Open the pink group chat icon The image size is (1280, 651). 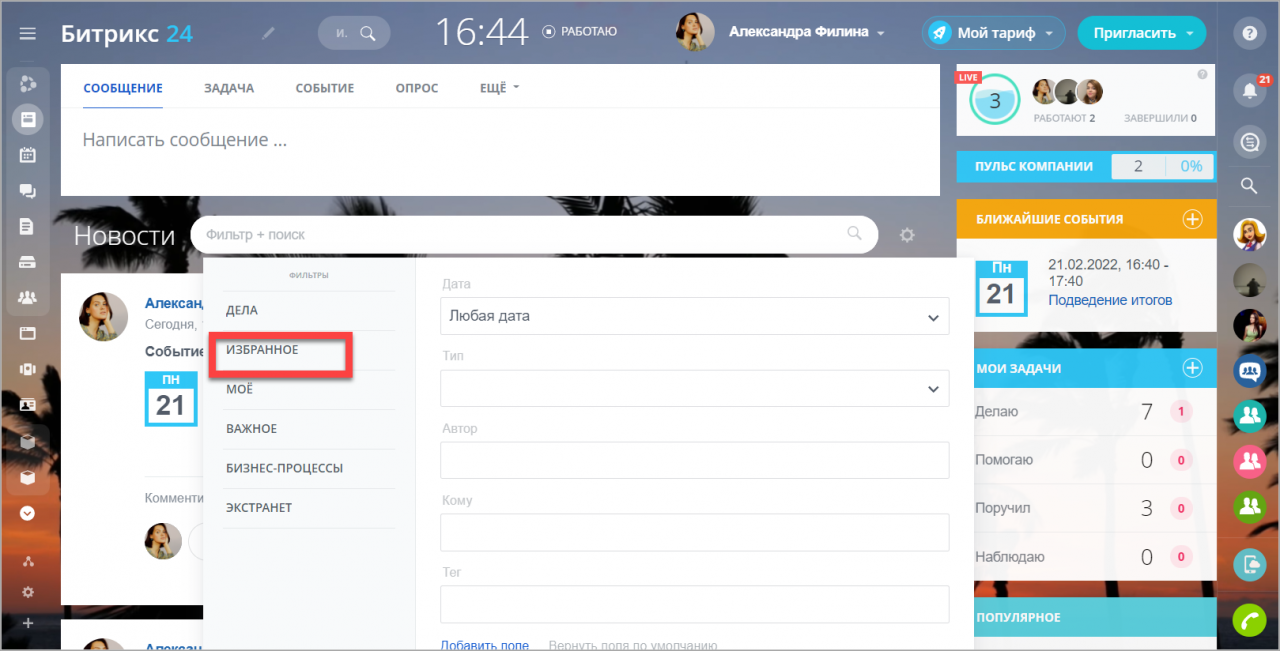(1249, 460)
